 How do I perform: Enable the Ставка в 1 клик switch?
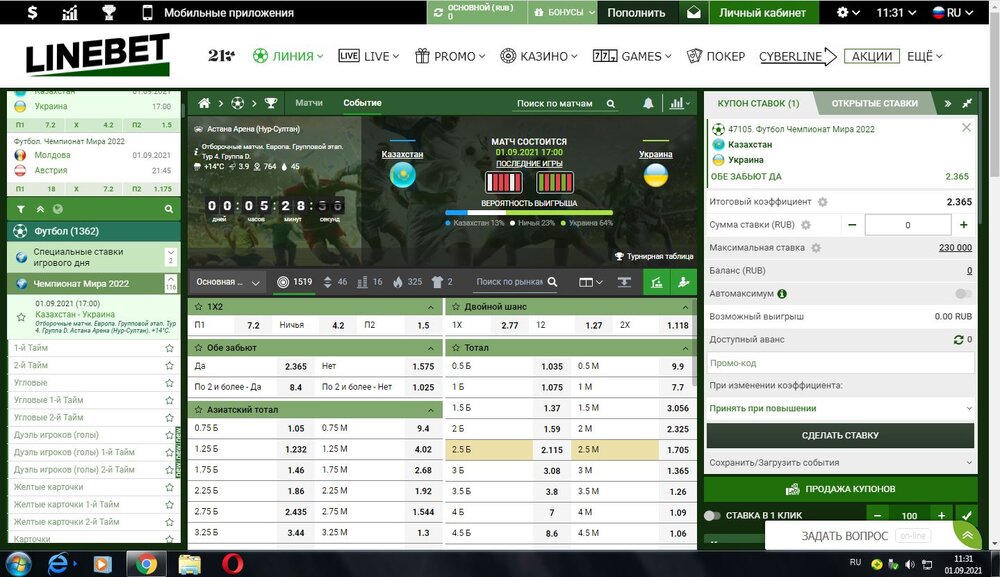point(712,515)
